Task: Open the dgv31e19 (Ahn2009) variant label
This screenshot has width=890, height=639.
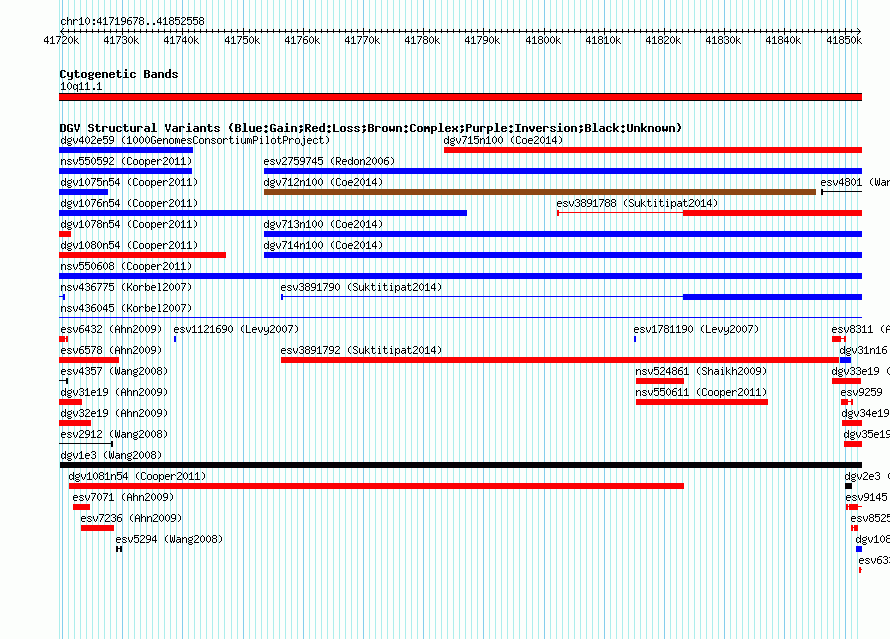Action: 114,392
